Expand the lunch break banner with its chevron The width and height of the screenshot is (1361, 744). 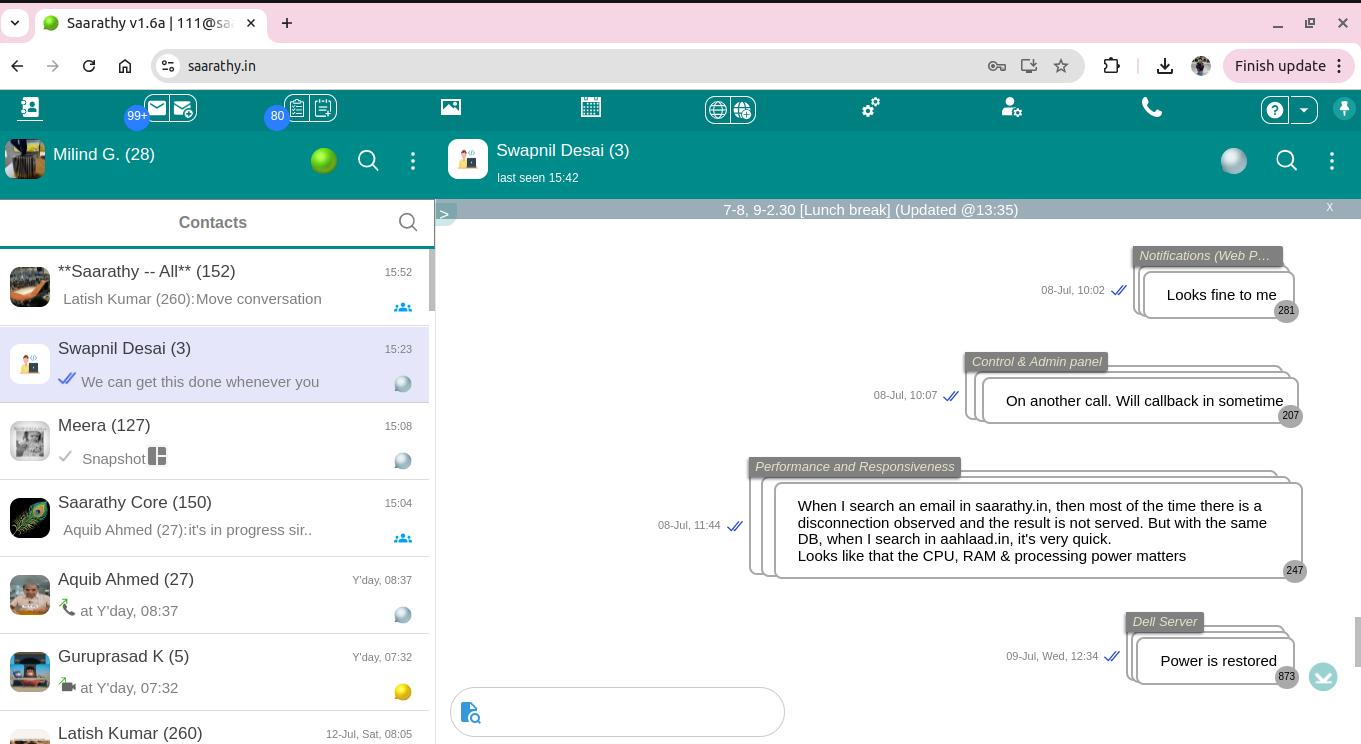[x=443, y=213]
